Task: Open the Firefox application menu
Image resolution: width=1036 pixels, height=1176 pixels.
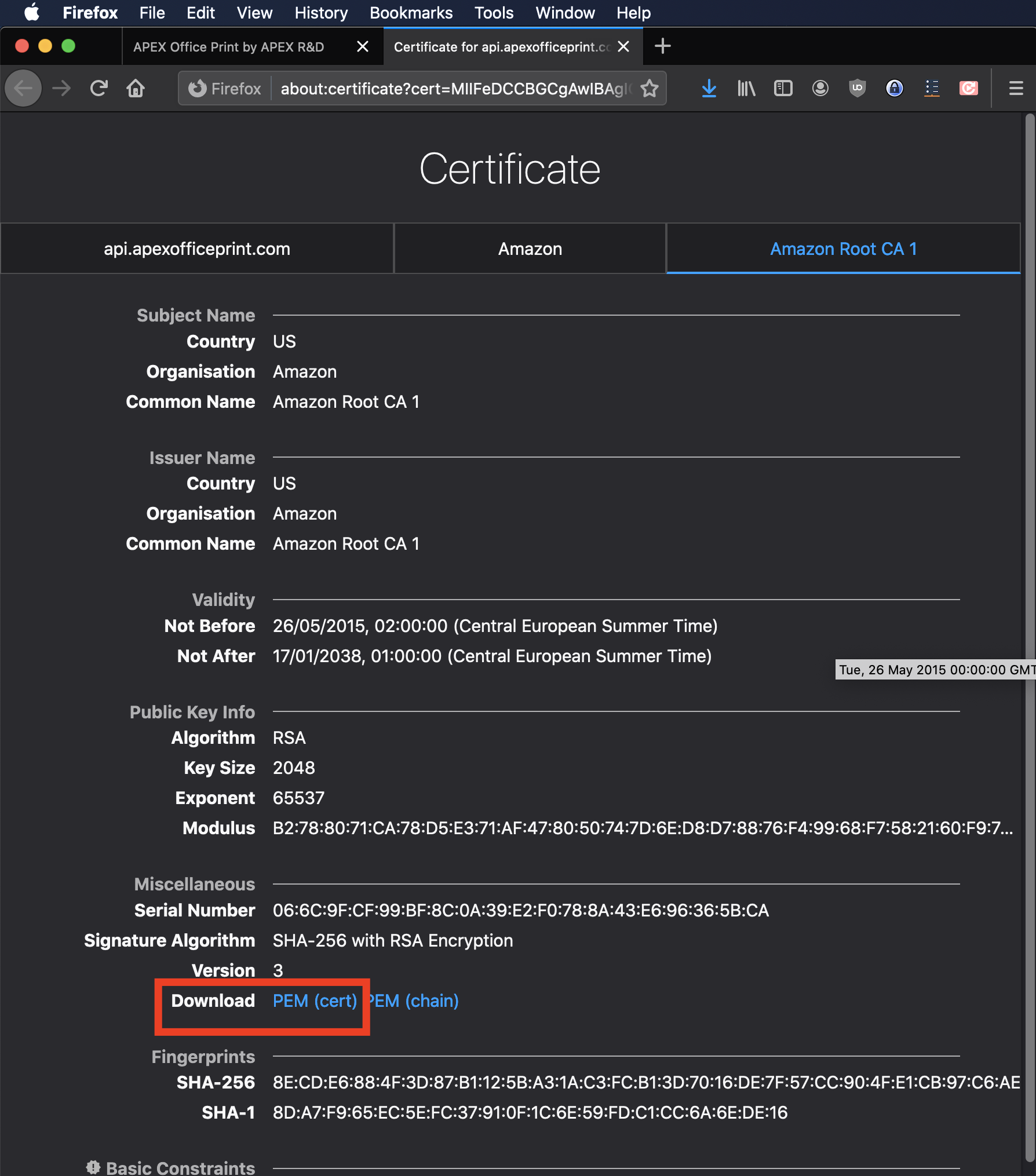Action: tap(90, 13)
